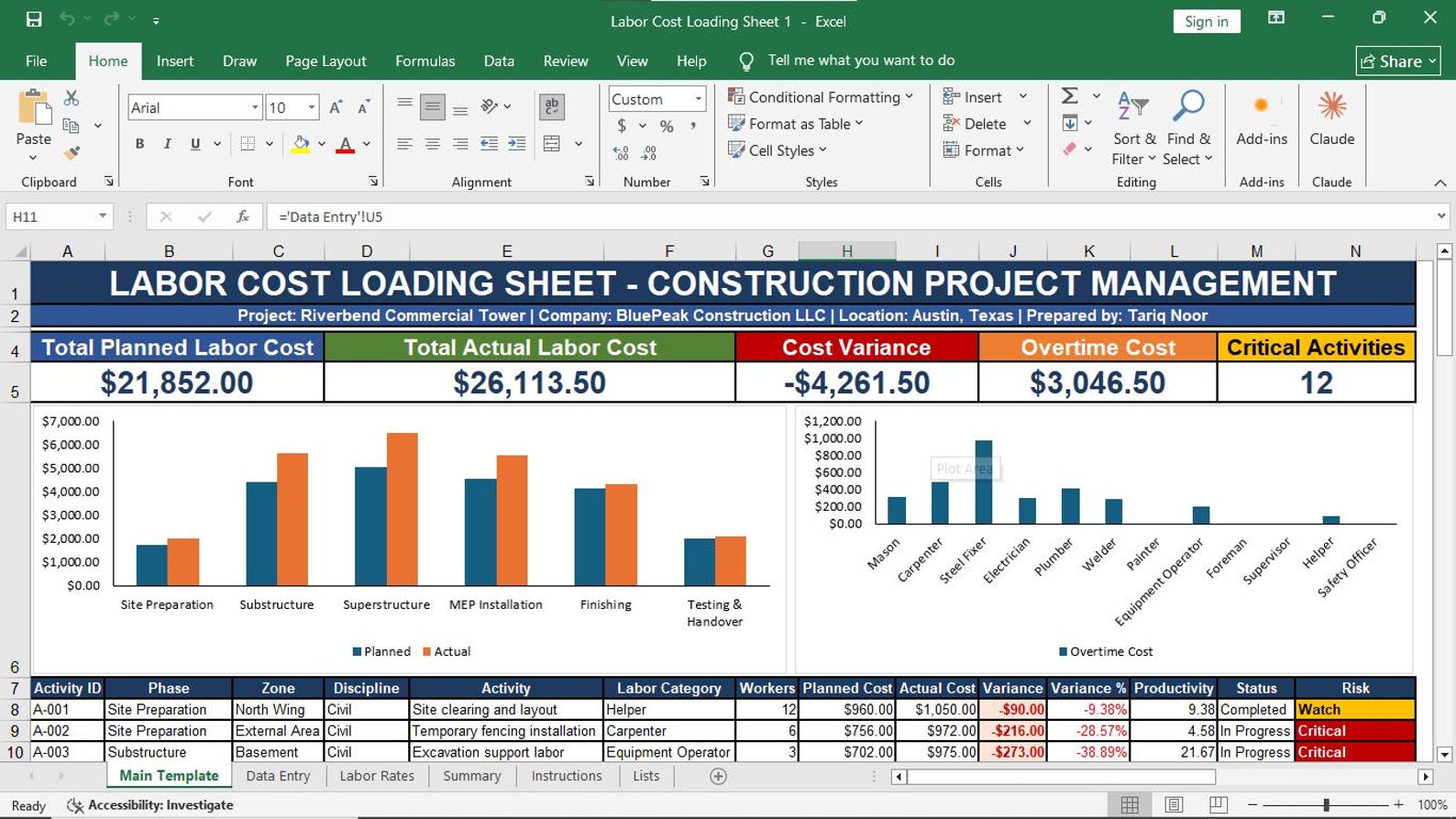This screenshot has width=1456, height=819.
Task: Open the Arial font name dropdown
Action: click(255, 107)
